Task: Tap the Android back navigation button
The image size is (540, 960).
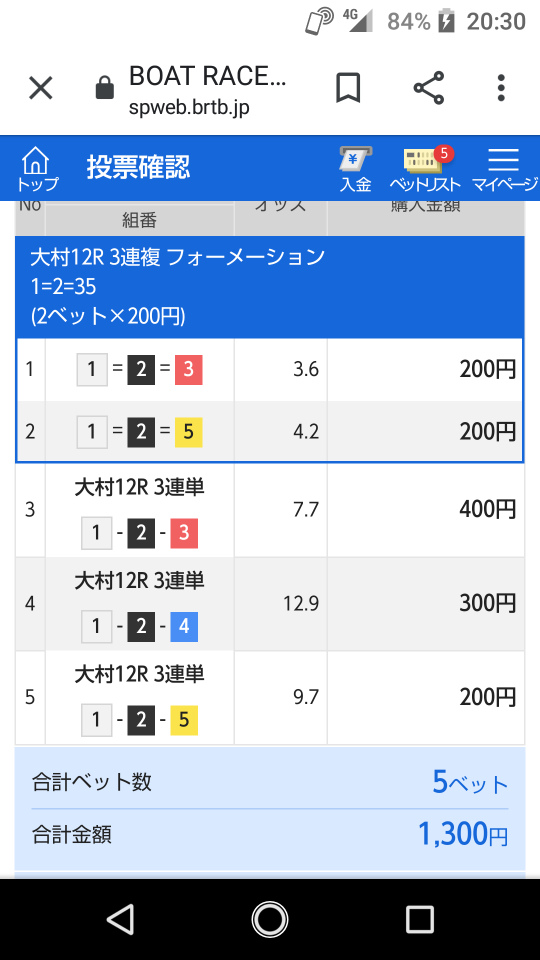Action: (120, 919)
